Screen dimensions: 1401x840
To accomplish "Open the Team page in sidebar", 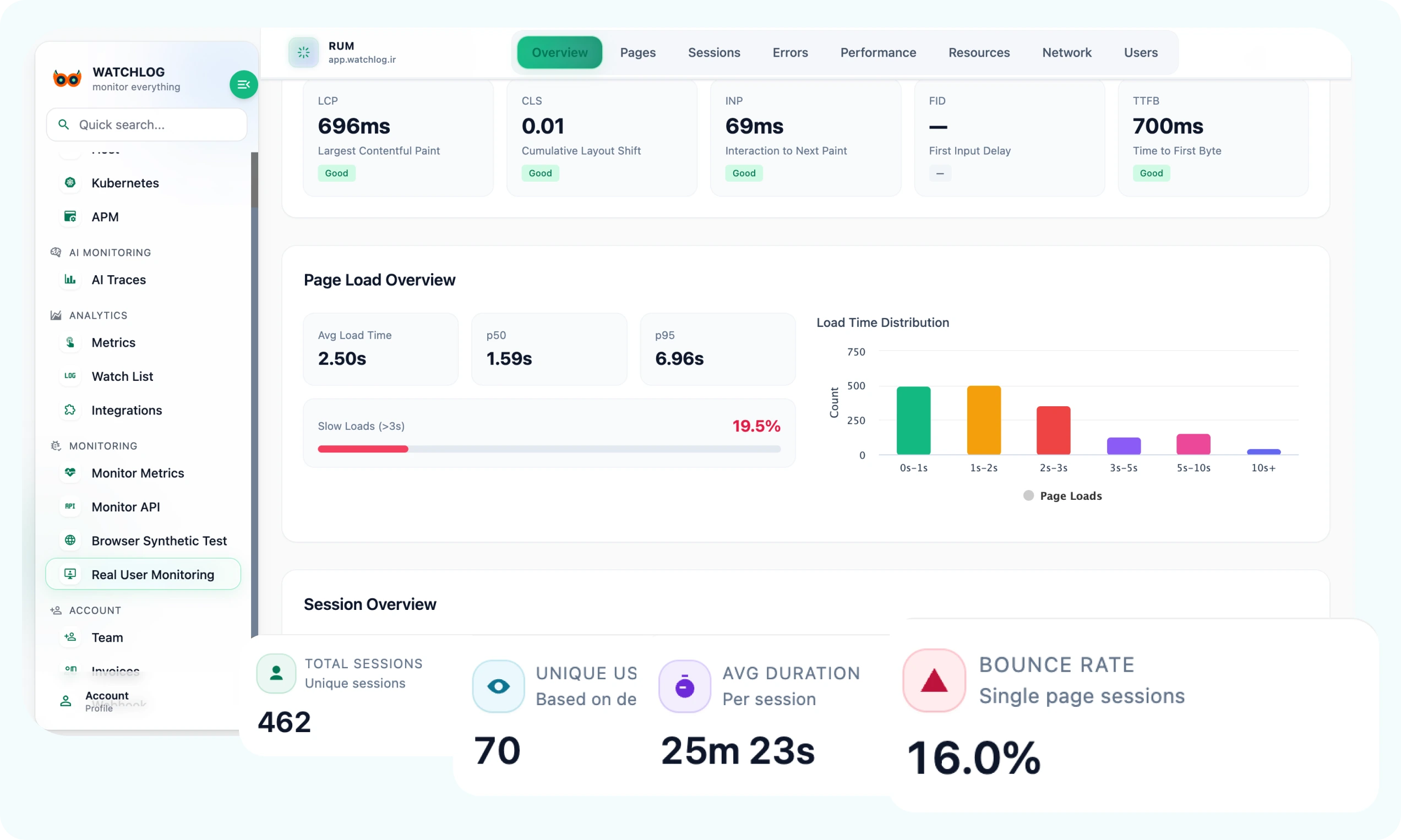I will coord(107,637).
